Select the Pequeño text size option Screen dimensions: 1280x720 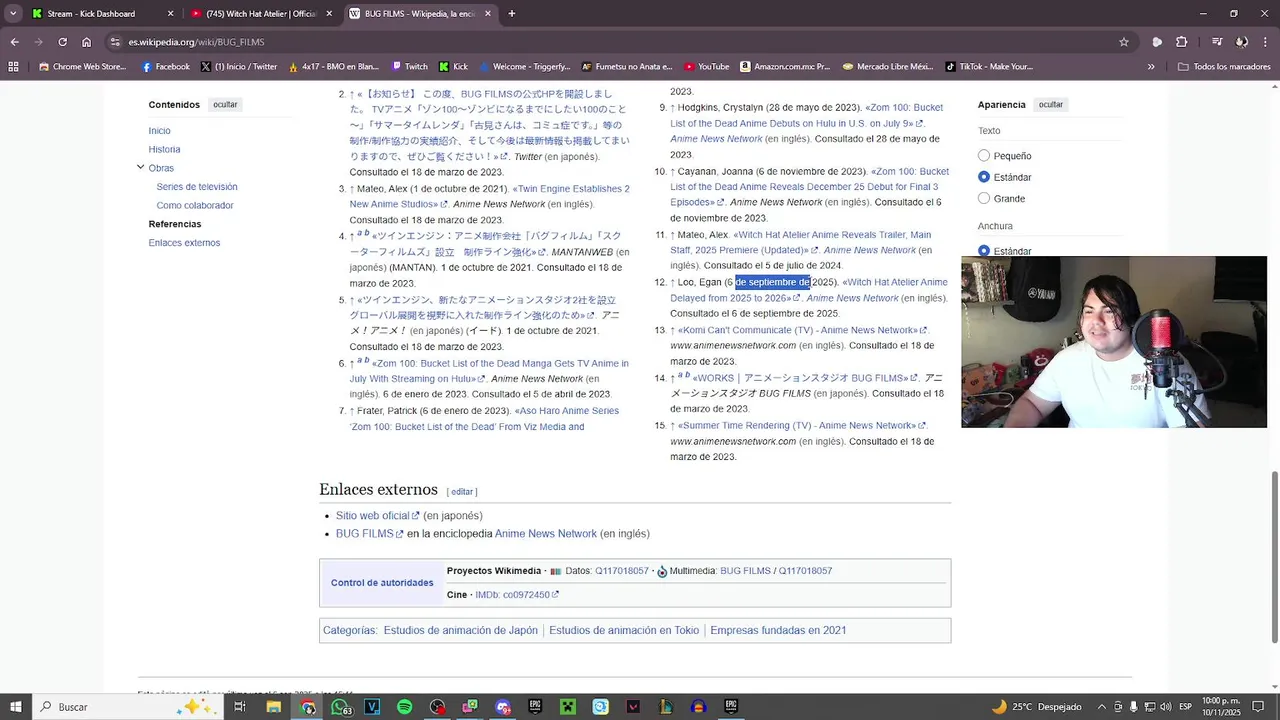984,156
